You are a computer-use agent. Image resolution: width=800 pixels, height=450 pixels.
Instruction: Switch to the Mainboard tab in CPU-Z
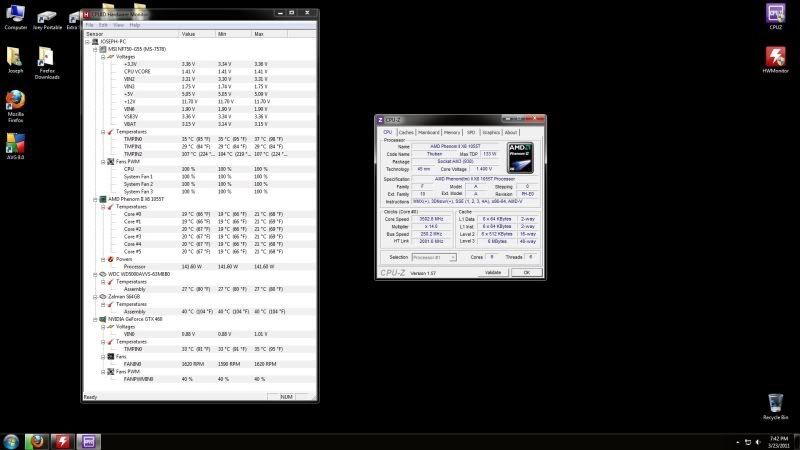click(429, 132)
